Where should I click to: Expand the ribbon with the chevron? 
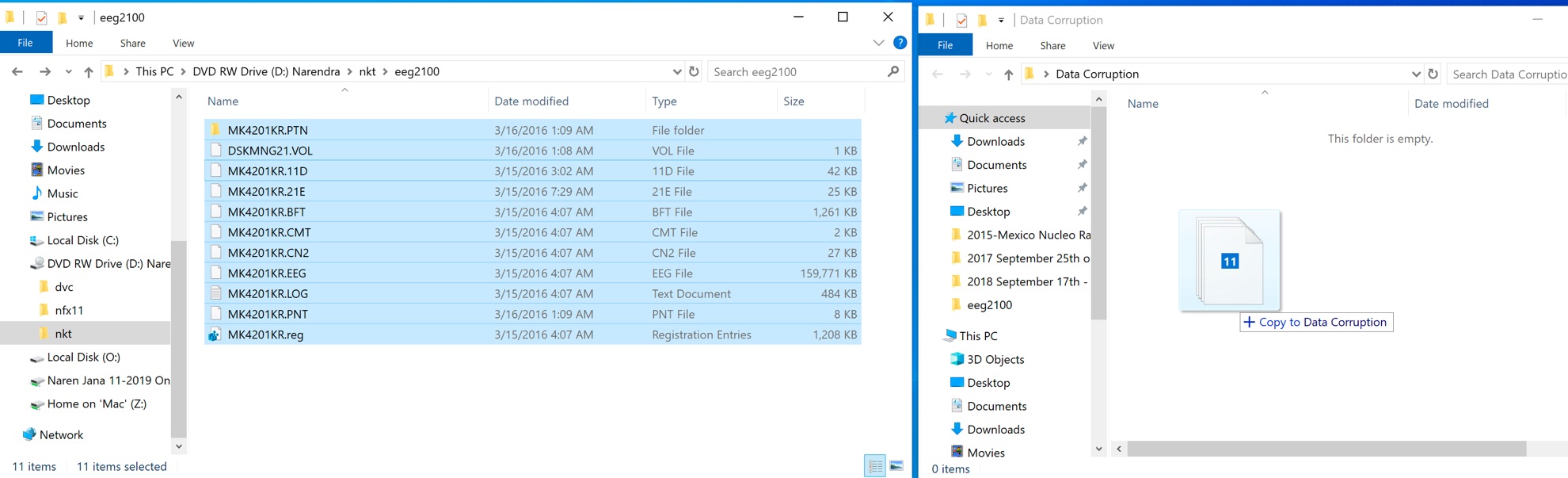pos(878,43)
